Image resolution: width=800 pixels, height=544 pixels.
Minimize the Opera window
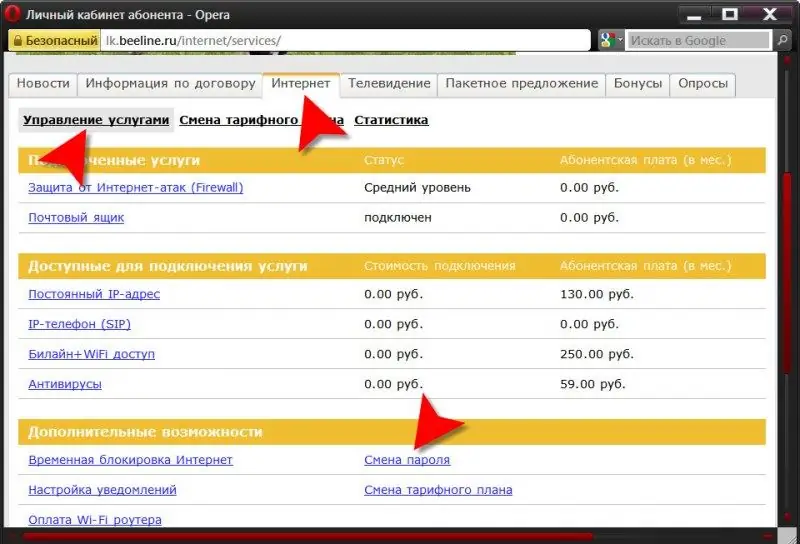[694, 15]
